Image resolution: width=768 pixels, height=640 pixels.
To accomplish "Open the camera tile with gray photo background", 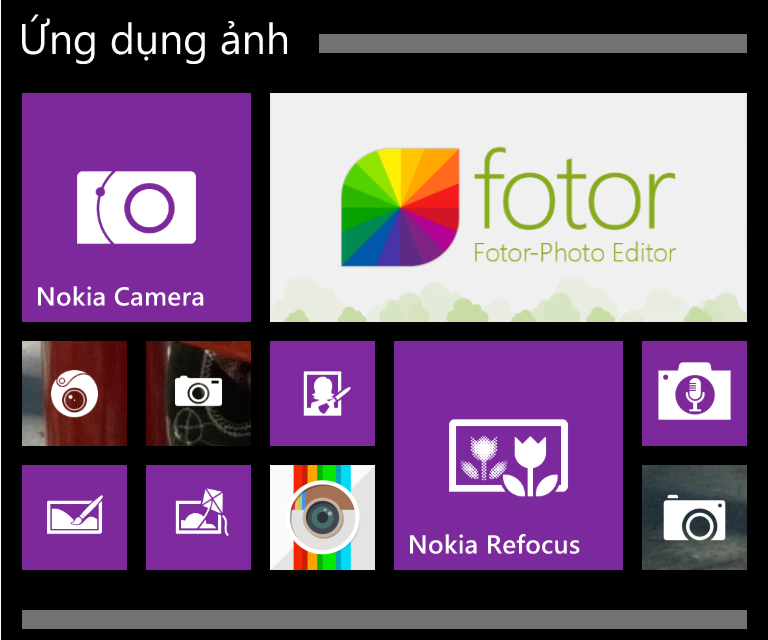I will [x=694, y=517].
